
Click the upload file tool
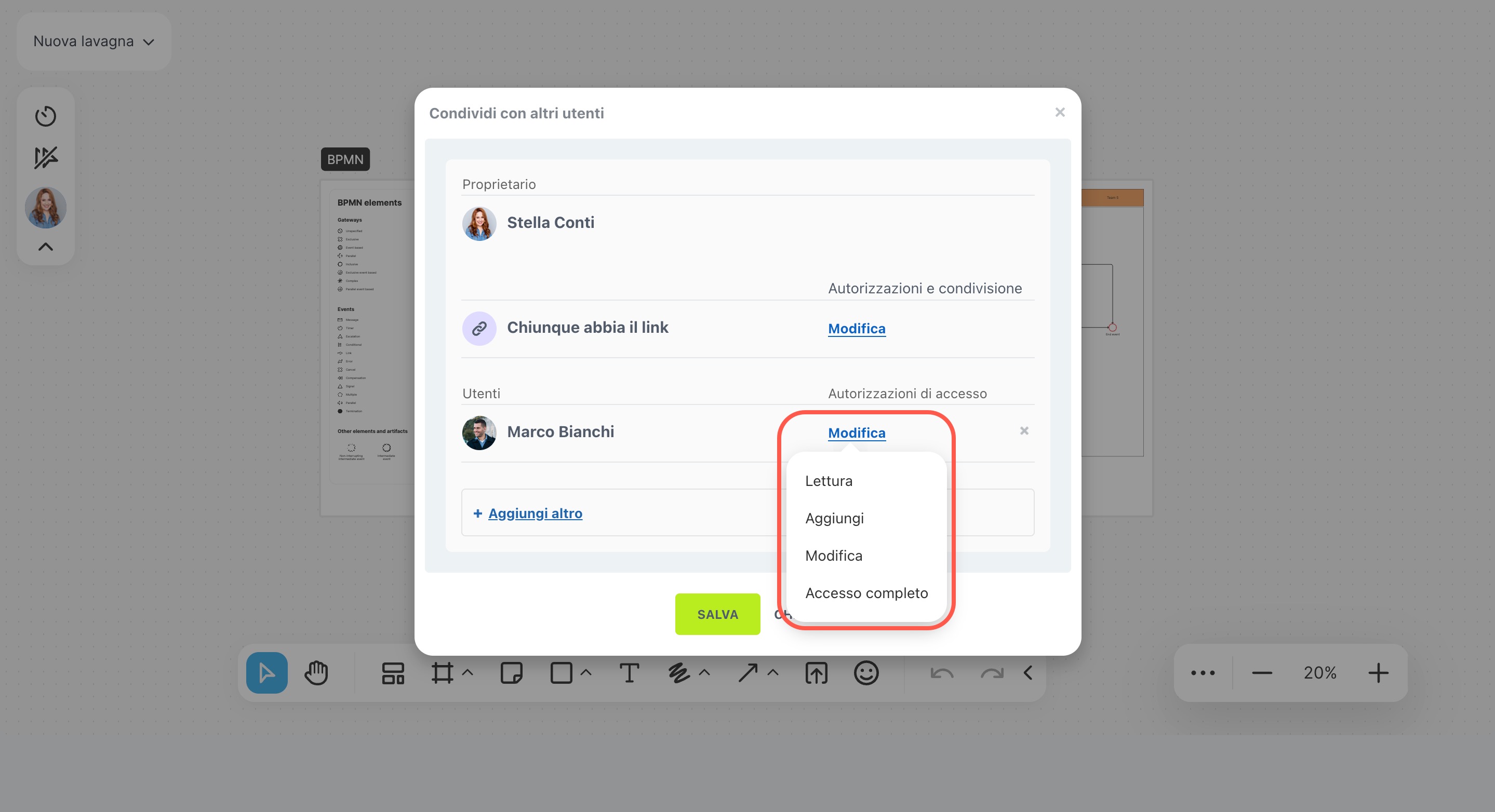(816, 673)
